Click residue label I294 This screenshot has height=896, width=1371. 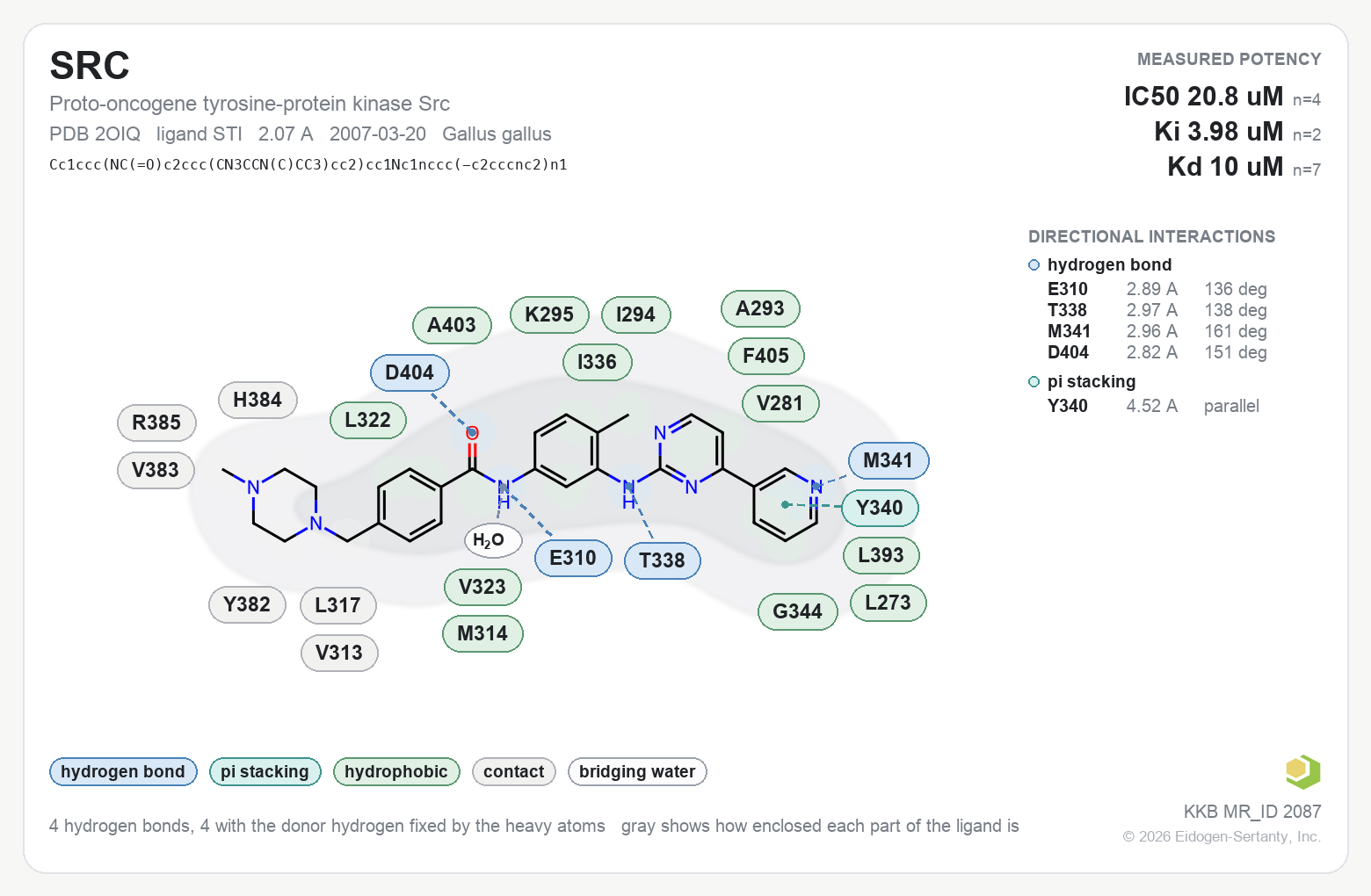(x=635, y=314)
